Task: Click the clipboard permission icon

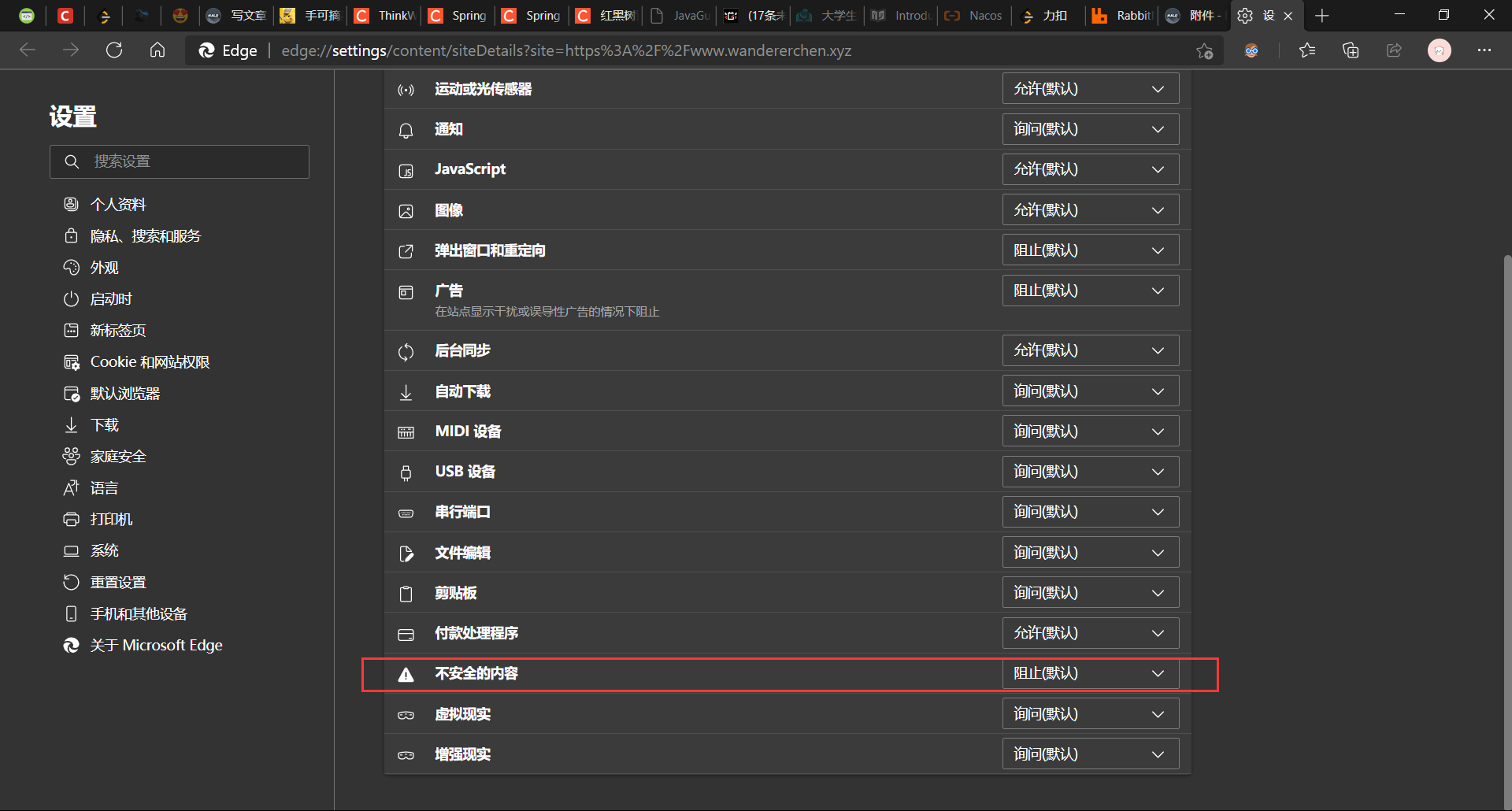Action: click(406, 594)
